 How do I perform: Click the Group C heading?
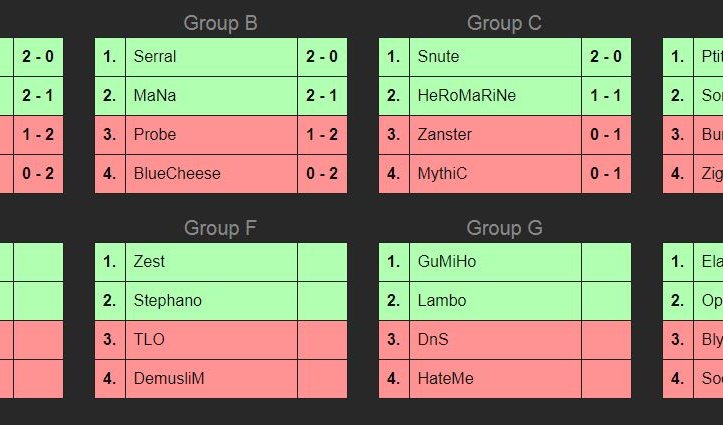[x=504, y=23]
